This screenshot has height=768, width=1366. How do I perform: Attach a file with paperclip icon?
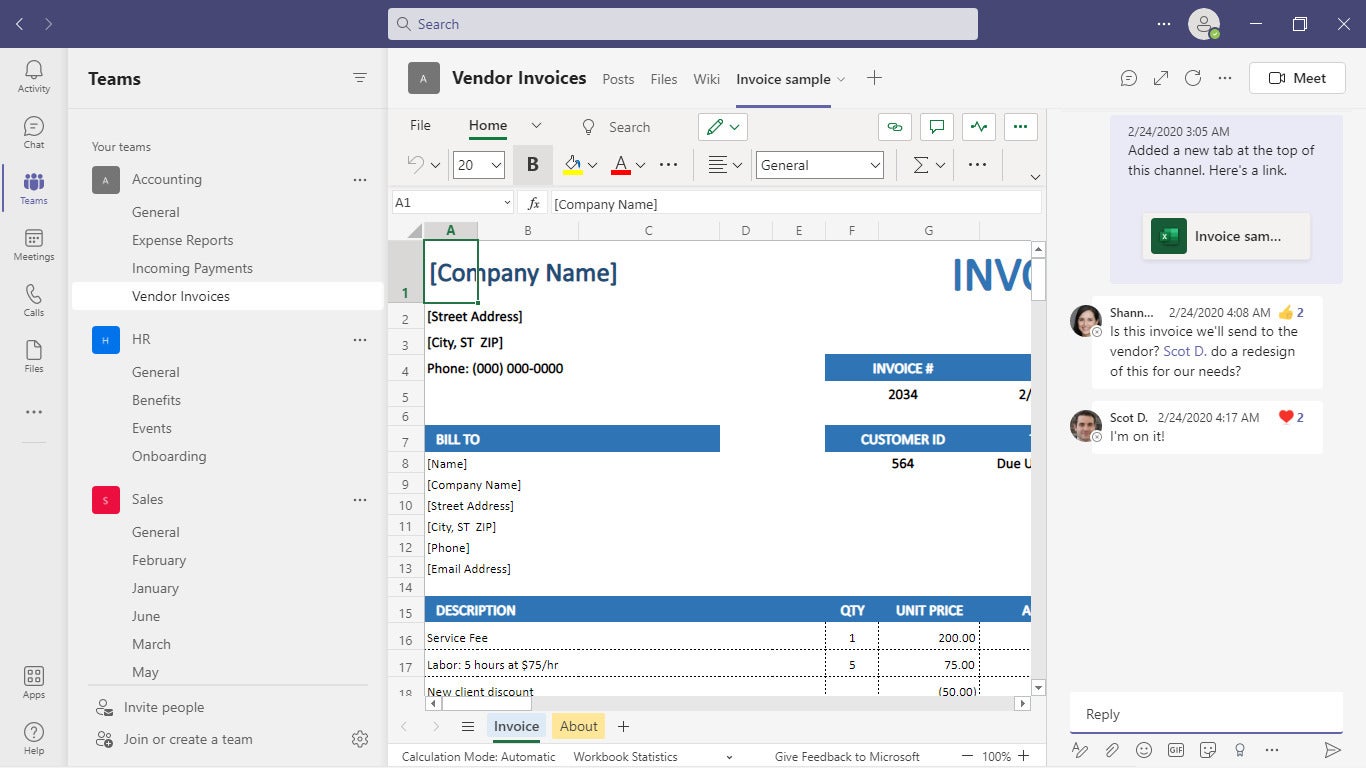pos(1112,749)
